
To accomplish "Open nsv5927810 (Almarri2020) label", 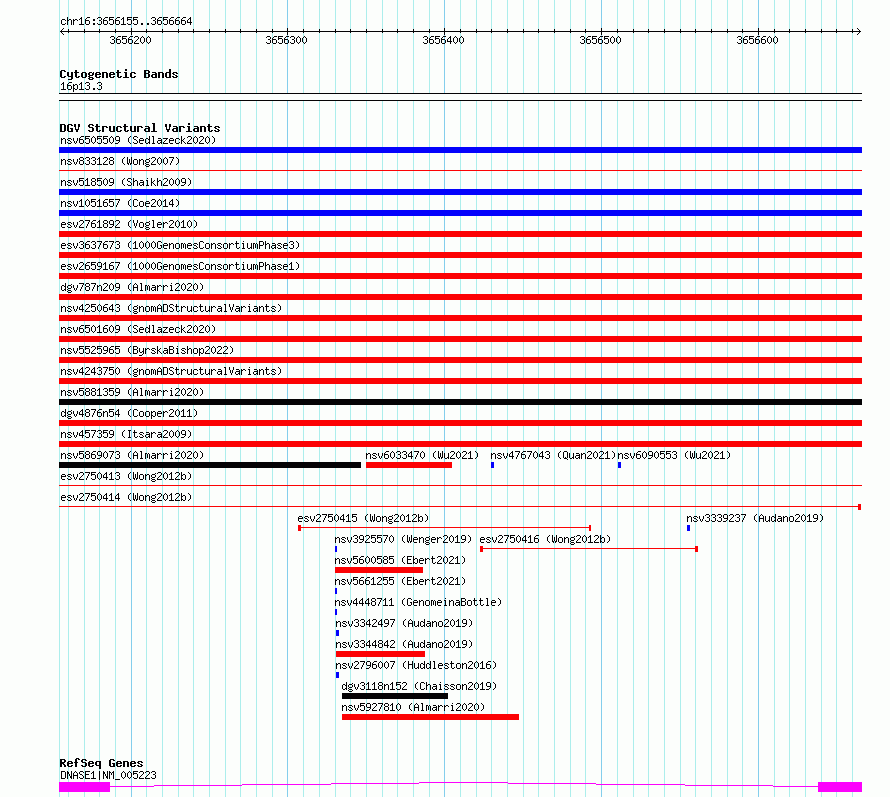I will [x=413, y=707].
